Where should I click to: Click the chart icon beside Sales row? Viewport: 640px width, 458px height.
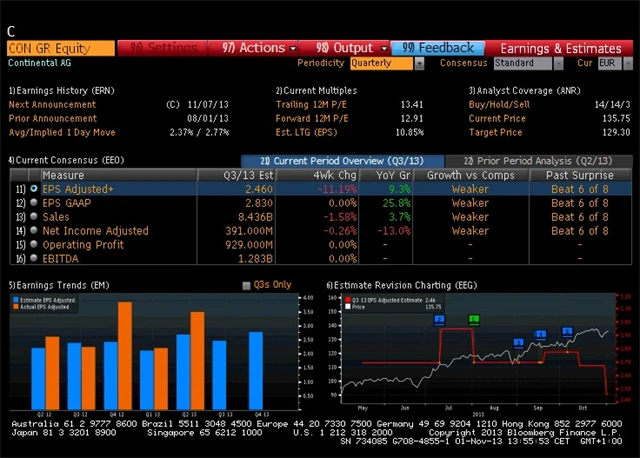pyautogui.click(x=34, y=216)
